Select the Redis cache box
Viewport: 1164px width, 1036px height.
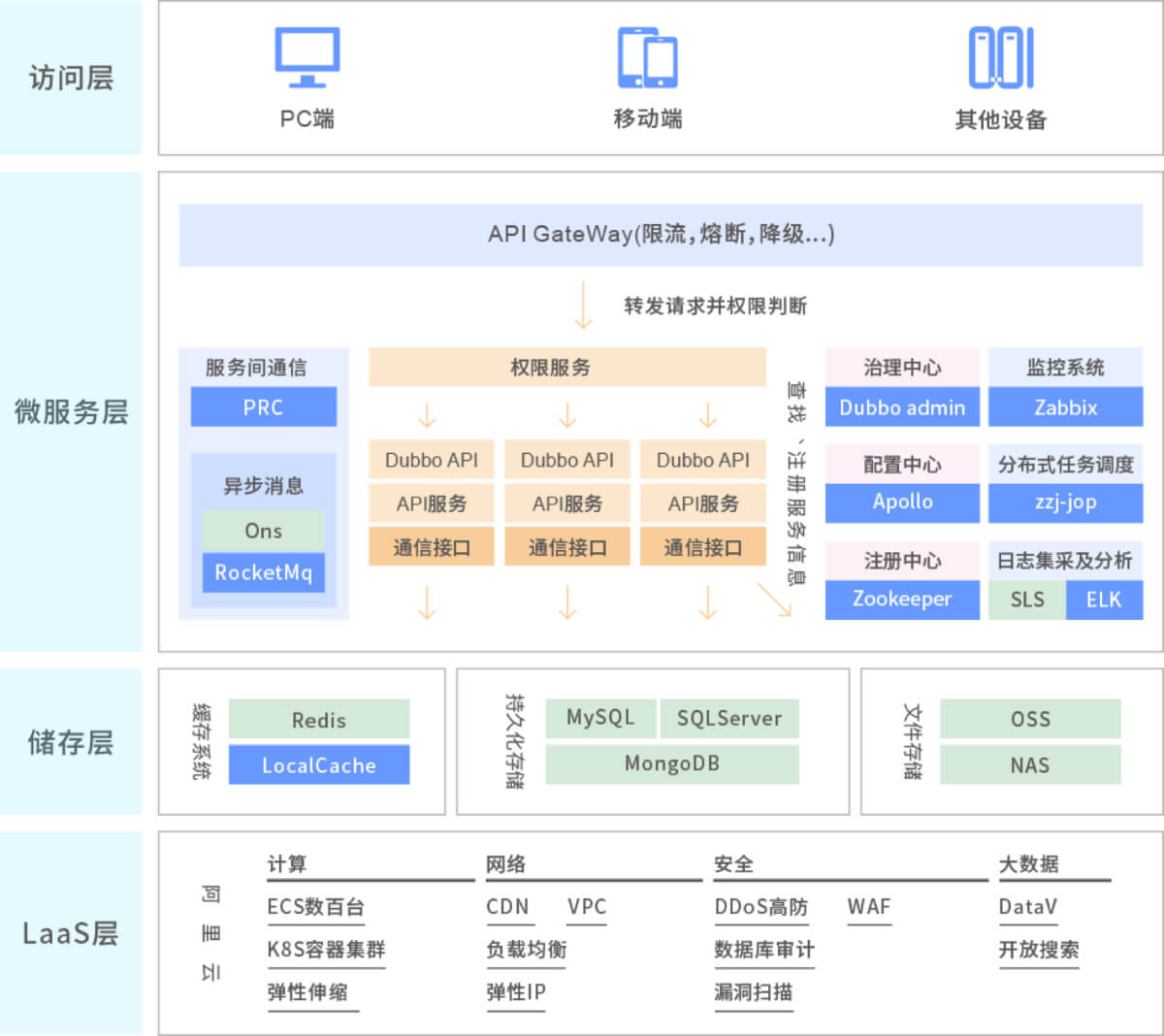(318, 720)
